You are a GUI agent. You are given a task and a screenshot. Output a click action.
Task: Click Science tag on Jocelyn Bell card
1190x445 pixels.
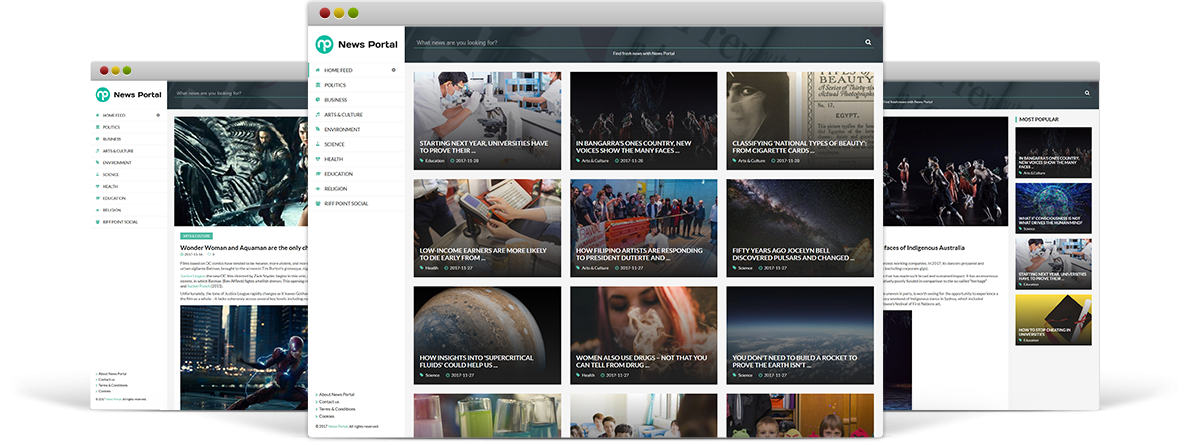point(742,268)
